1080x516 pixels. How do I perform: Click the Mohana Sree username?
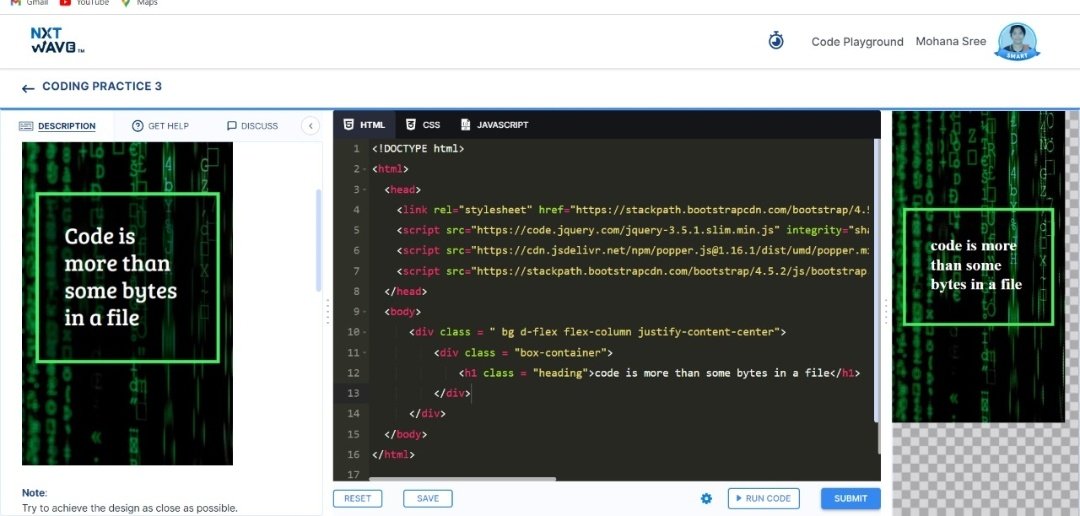(951, 41)
